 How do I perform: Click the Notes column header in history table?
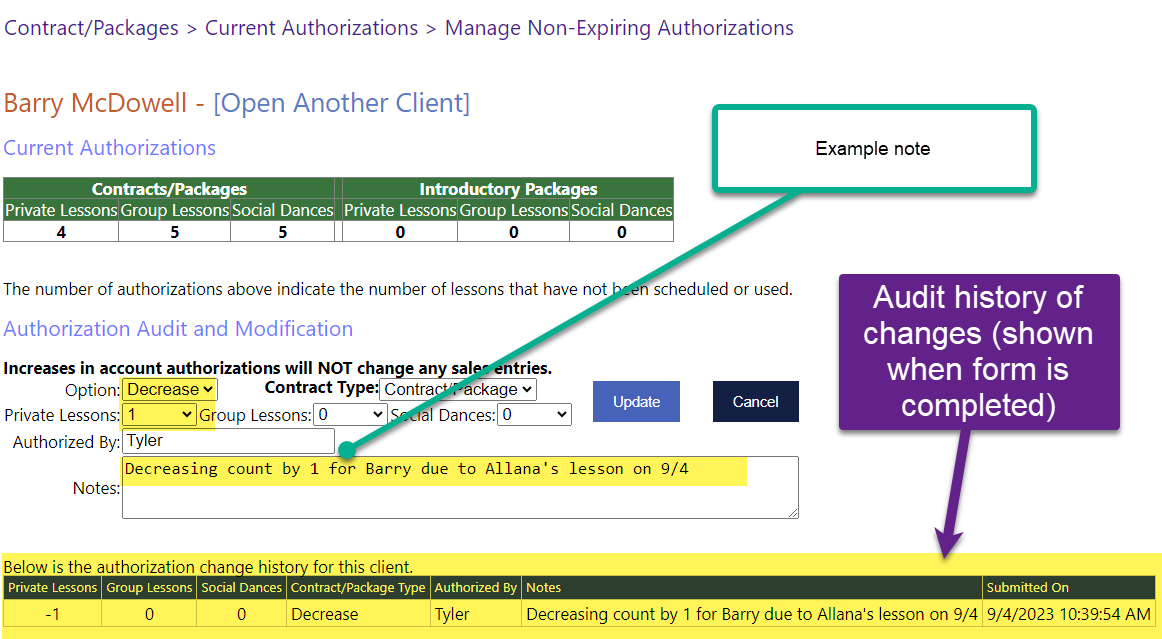(x=544, y=588)
